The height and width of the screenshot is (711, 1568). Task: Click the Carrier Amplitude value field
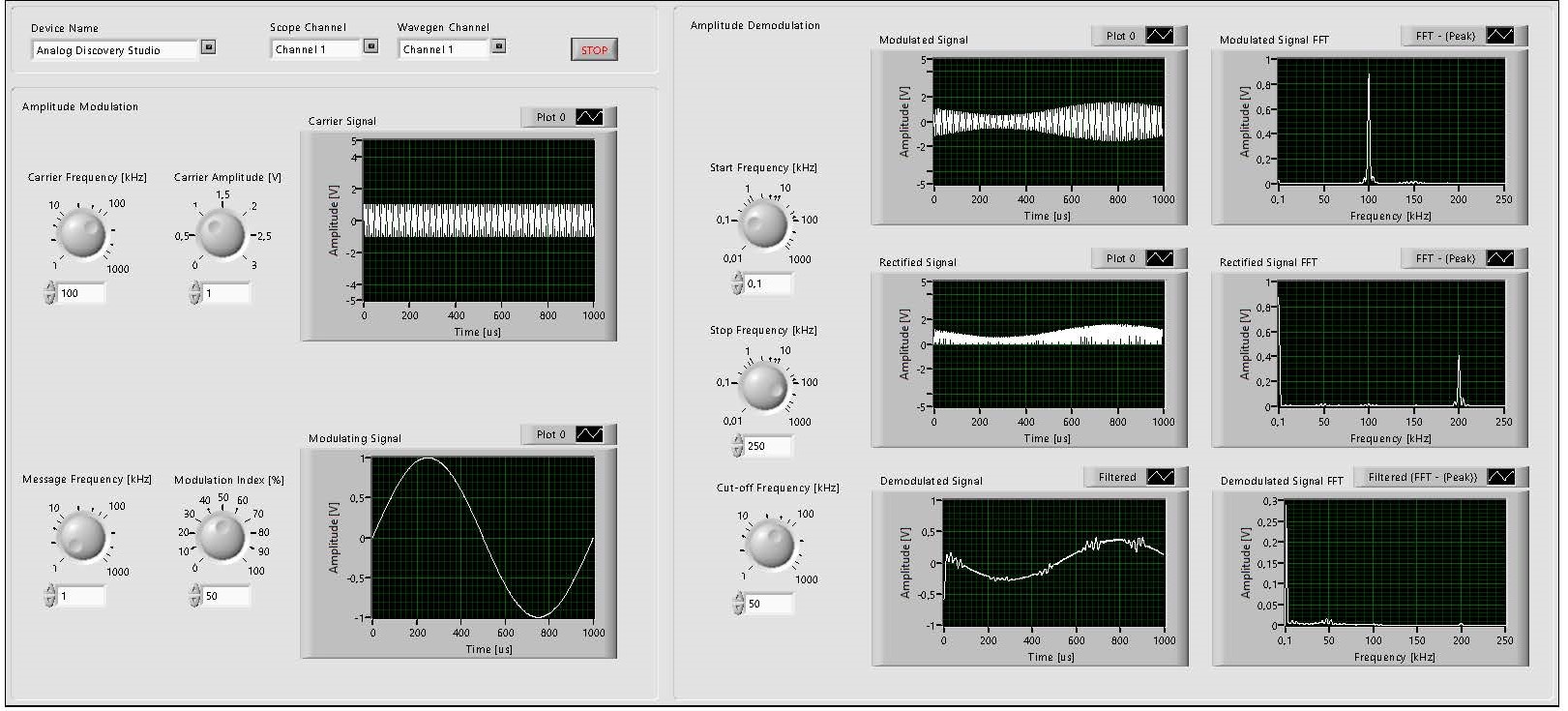pyautogui.click(x=226, y=293)
